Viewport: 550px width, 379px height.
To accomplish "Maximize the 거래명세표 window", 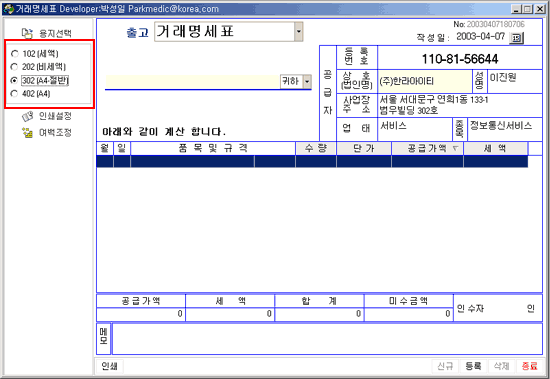I will tap(527, 9).
